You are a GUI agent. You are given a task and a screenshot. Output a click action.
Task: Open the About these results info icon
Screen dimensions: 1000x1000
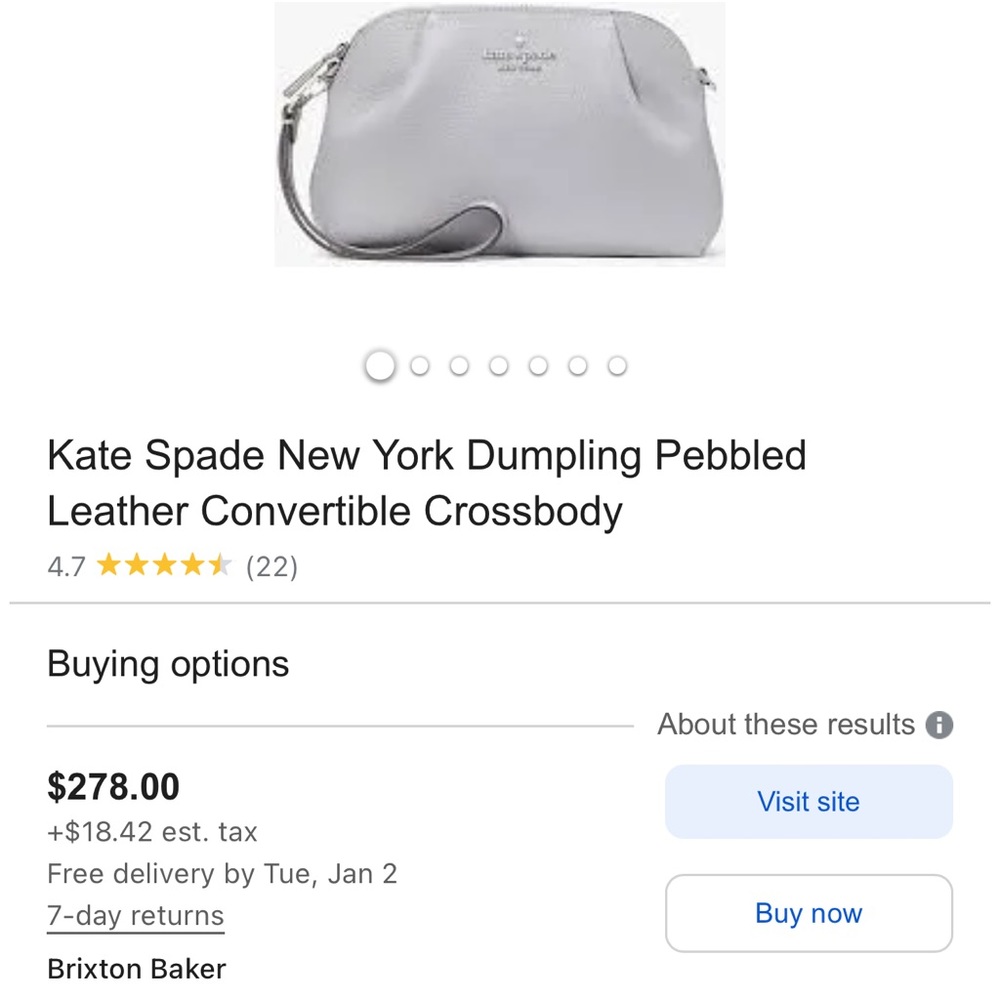click(941, 724)
